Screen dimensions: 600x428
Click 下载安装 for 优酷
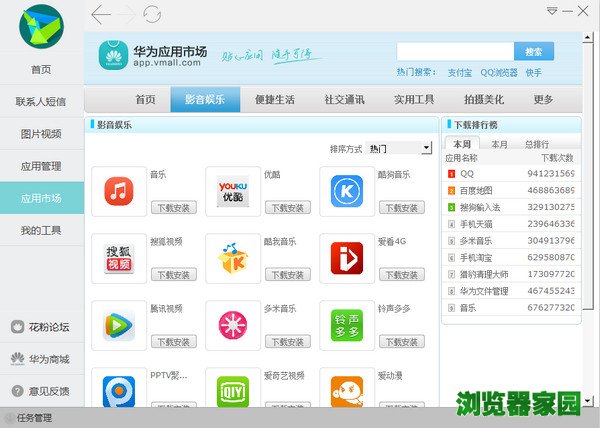(288, 208)
